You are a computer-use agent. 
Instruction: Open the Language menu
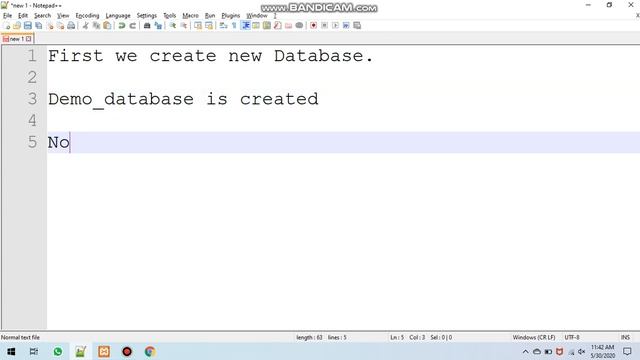pyautogui.click(x=118, y=16)
